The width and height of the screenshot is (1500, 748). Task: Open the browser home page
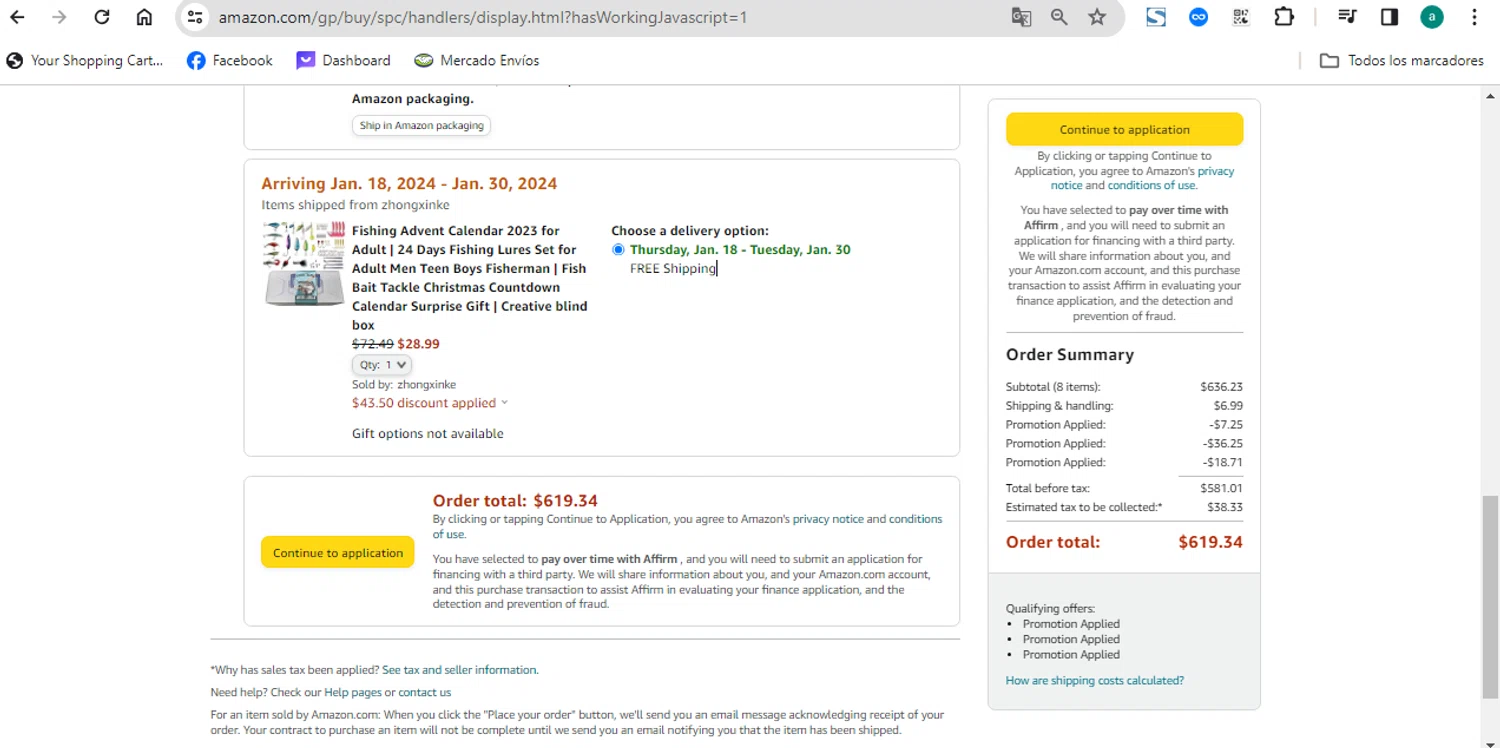(x=145, y=17)
